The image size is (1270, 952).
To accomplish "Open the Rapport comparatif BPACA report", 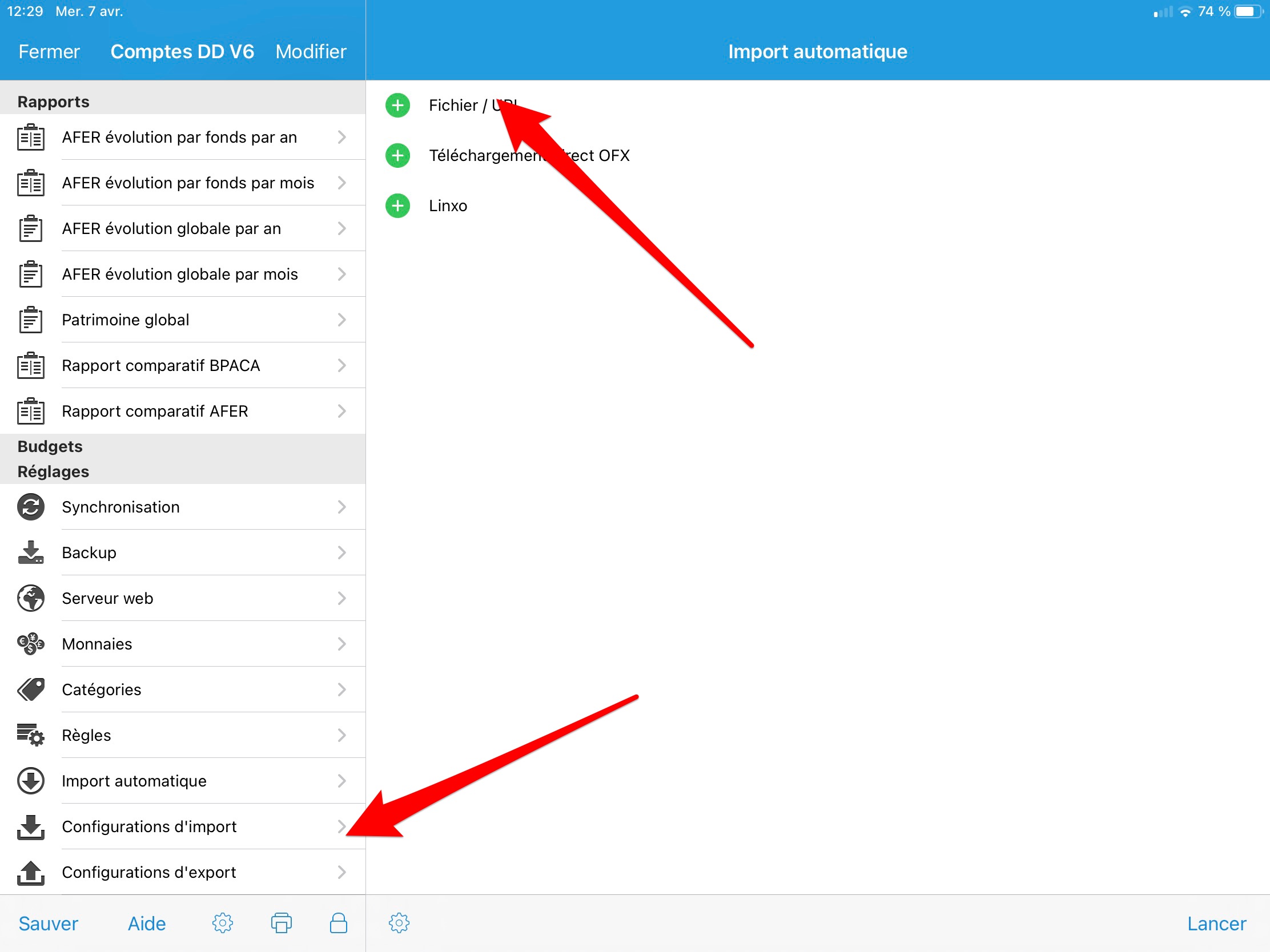I will click(x=183, y=365).
